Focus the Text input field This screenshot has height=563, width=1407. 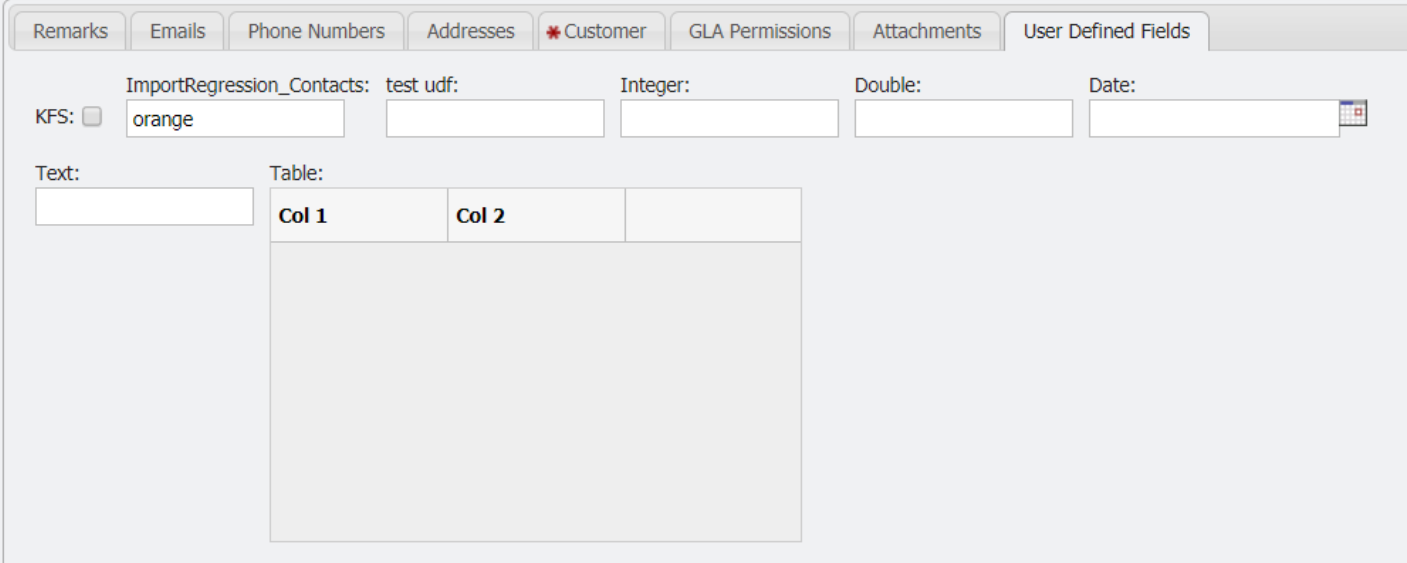pyautogui.click(x=144, y=207)
